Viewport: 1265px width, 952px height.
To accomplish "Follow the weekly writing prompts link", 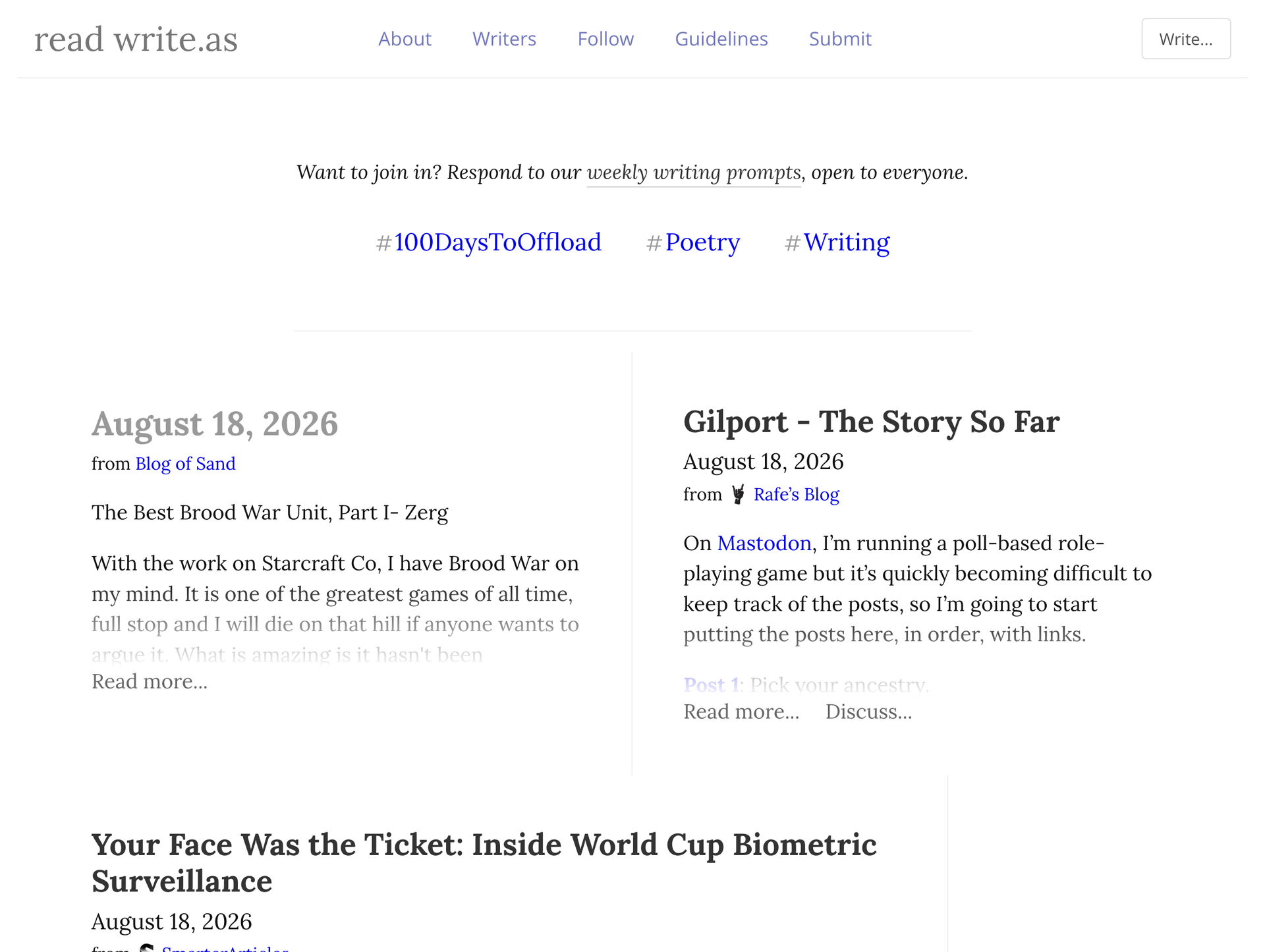I will pyautogui.click(x=694, y=173).
